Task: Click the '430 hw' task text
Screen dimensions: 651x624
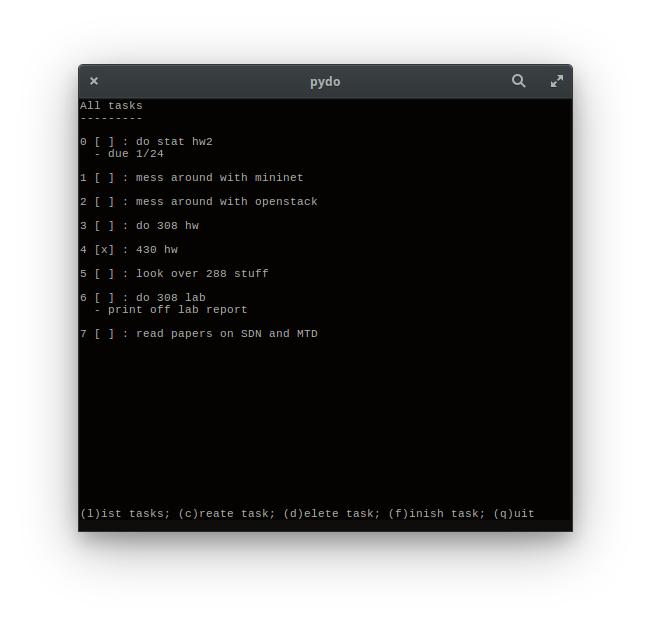Action: pos(157,250)
